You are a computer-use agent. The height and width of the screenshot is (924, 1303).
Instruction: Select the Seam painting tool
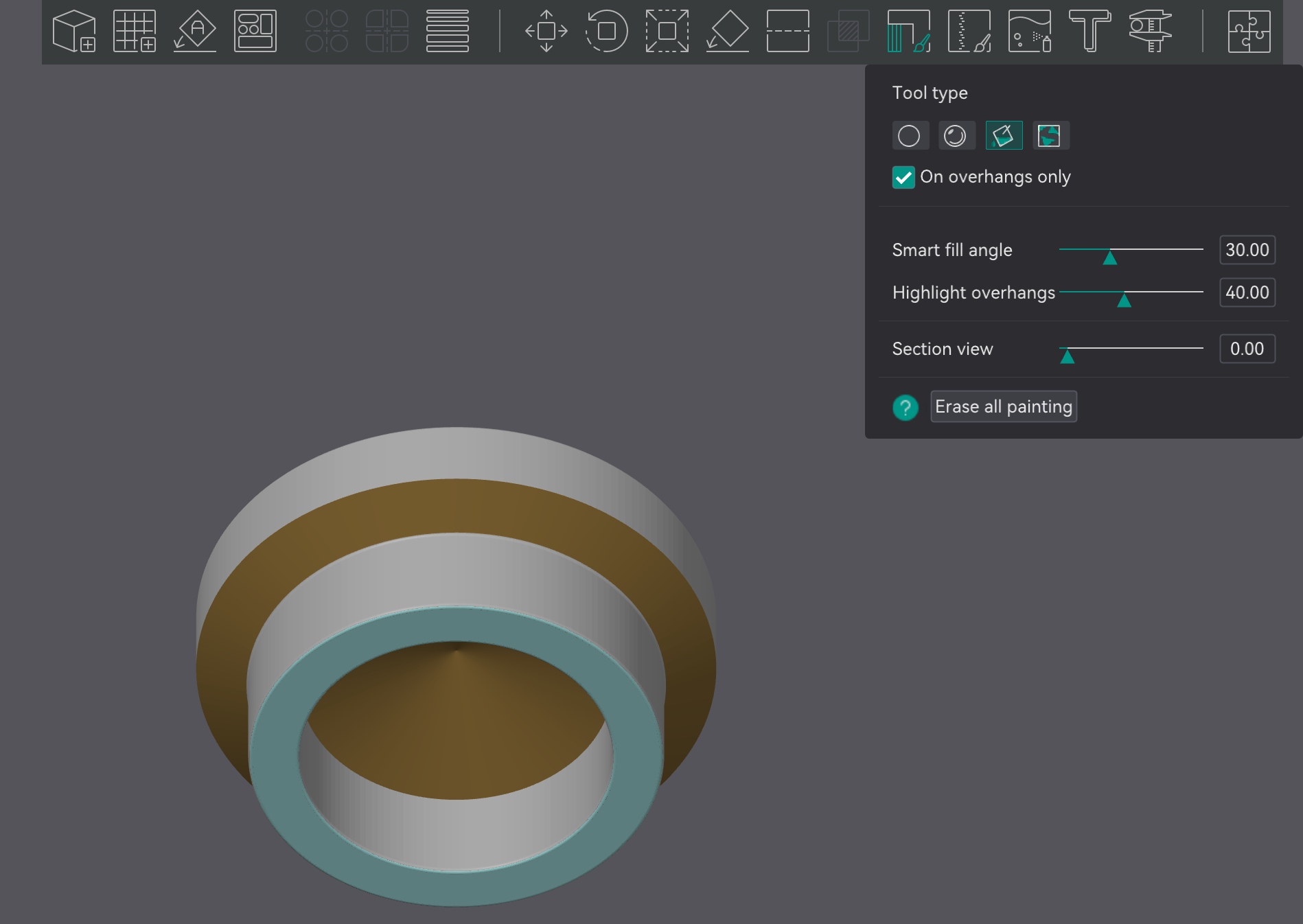[969, 31]
